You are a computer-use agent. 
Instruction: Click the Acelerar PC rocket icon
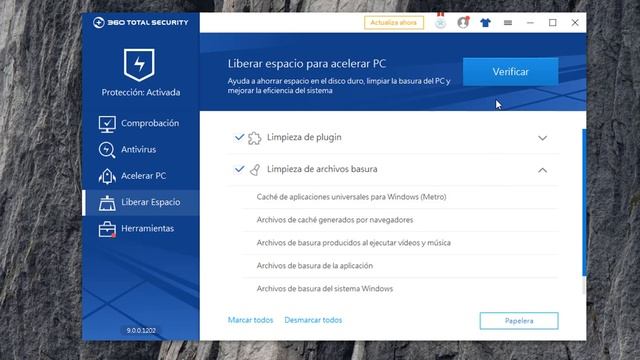[107, 176]
